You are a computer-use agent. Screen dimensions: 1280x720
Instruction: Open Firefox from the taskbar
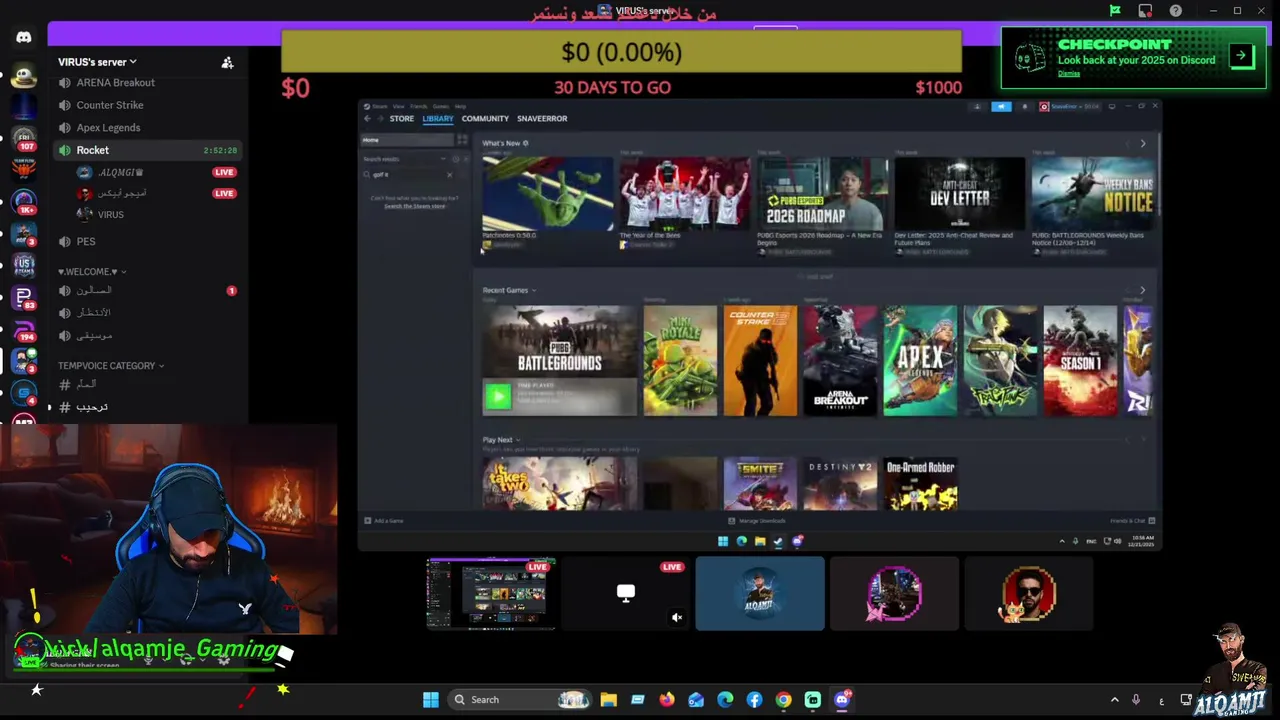click(667, 700)
